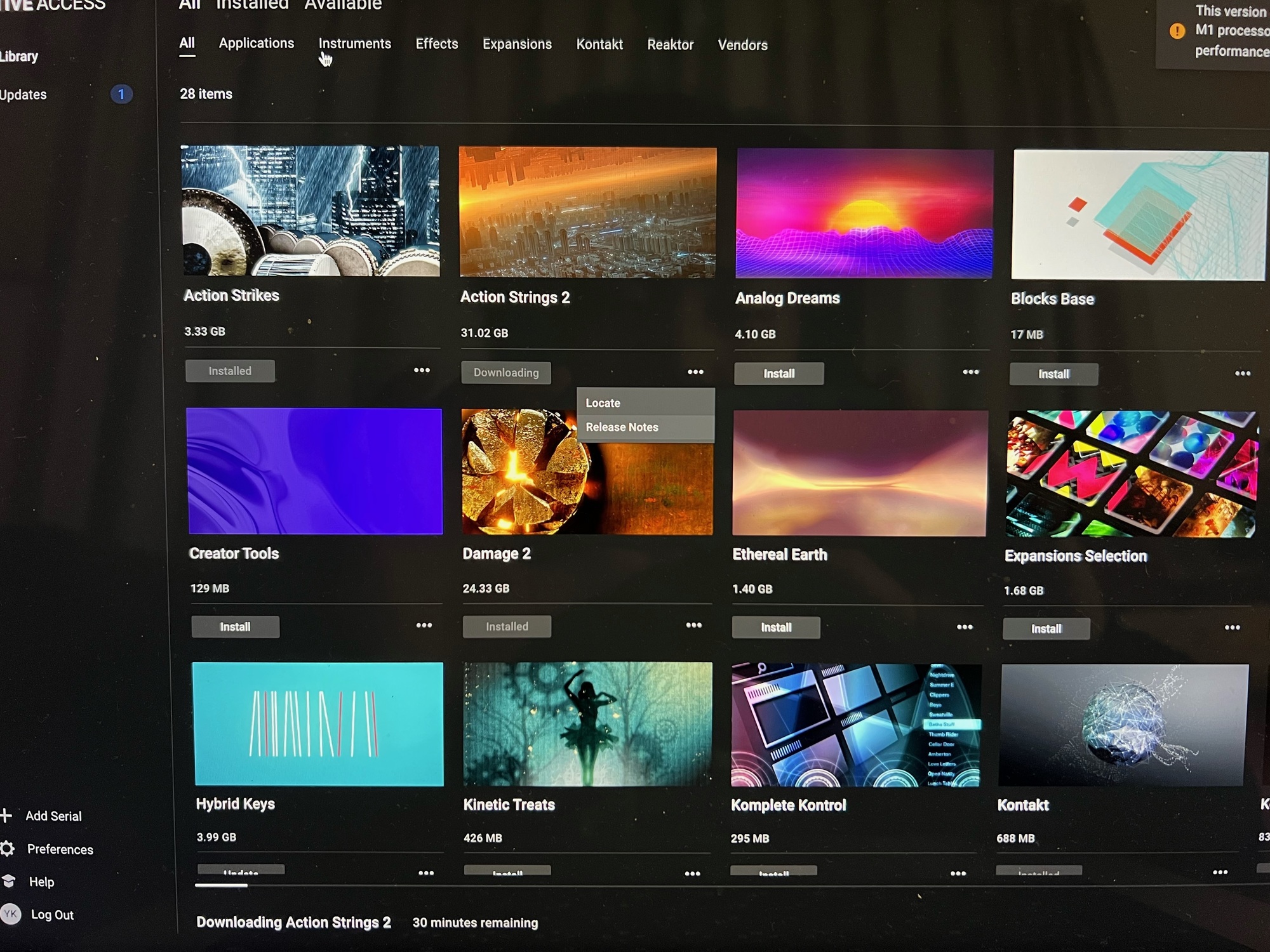Switch to the Kontakt tab
The image size is (1270, 952).
(x=599, y=44)
